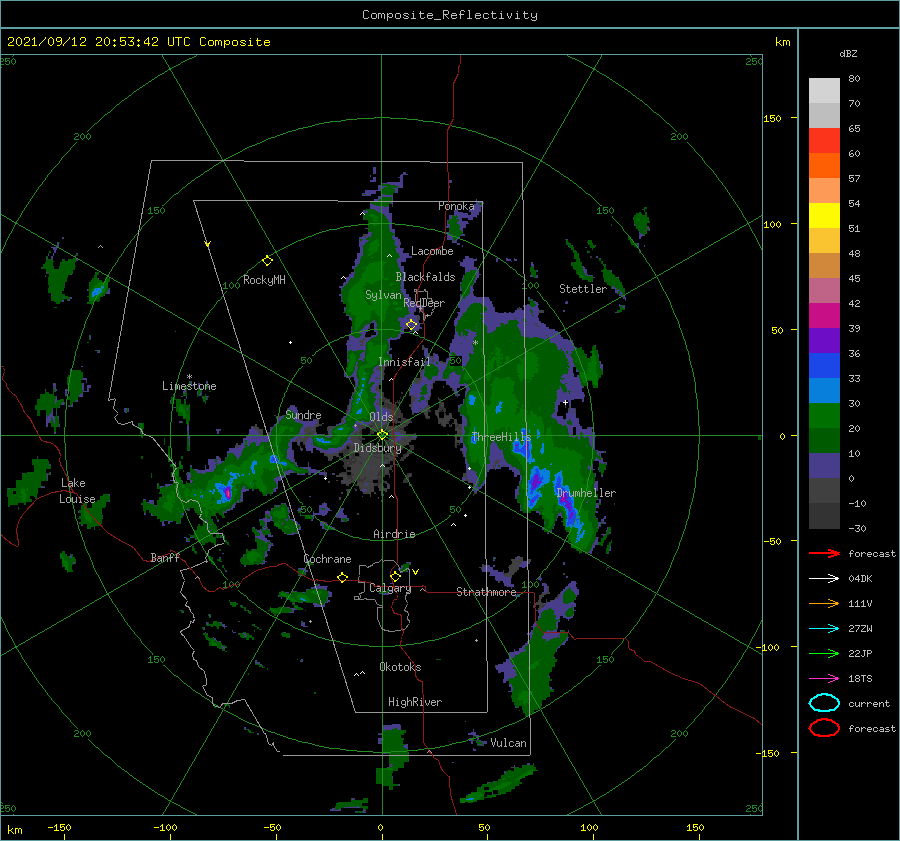This screenshot has height=841, width=900.
Task: Click the Limestone label
Action: click(x=189, y=386)
